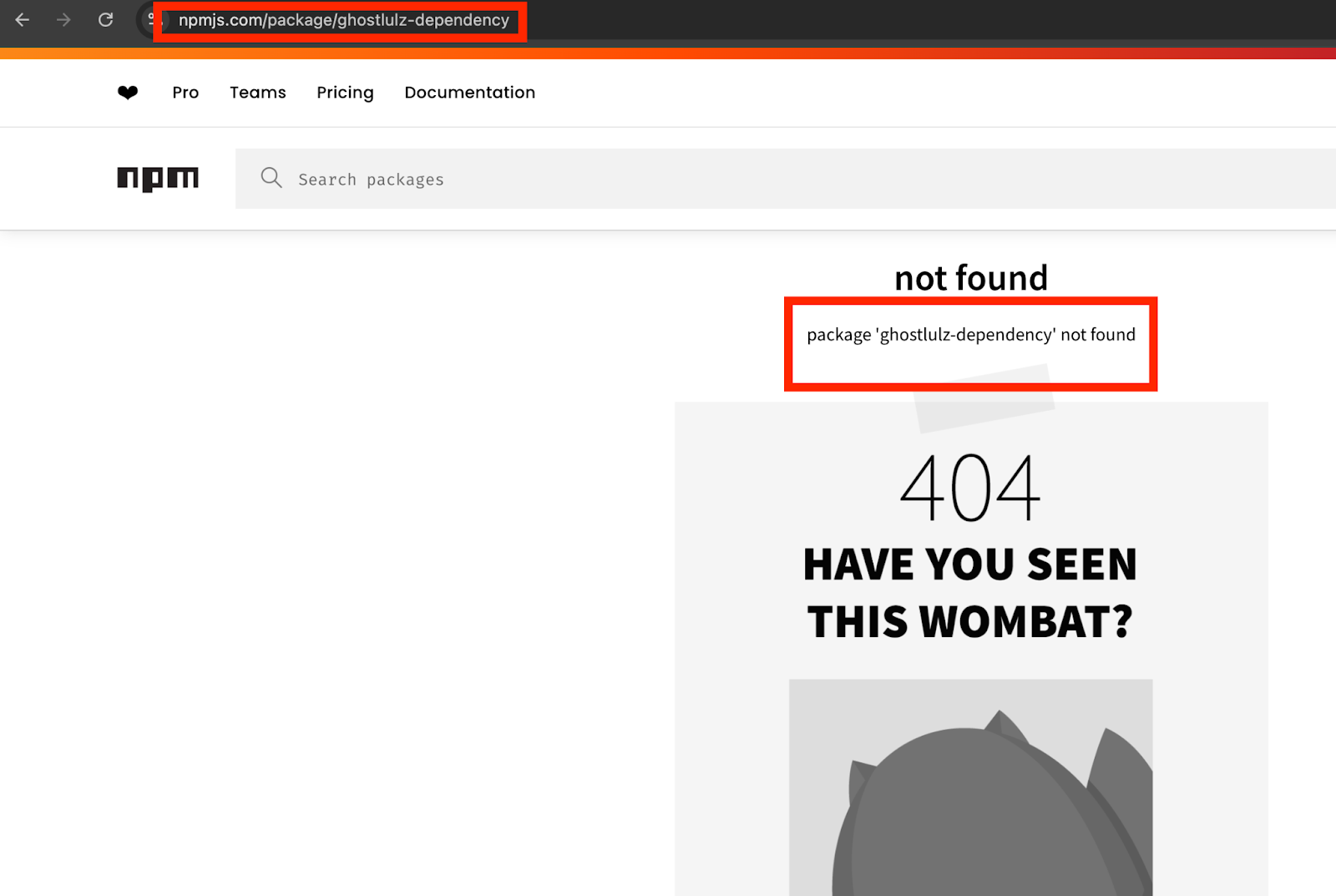Click the browser back arrow
The width and height of the screenshot is (1336, 896).
tap(23, 19)
